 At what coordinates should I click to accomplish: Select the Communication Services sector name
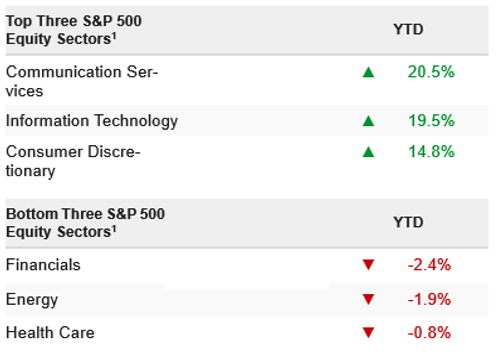coord(82,81)
